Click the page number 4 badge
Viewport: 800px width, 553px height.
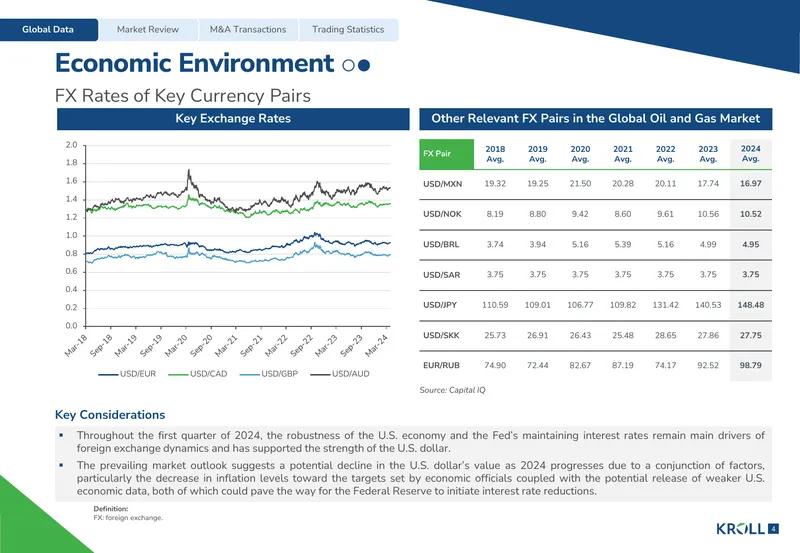coord(773,529)
